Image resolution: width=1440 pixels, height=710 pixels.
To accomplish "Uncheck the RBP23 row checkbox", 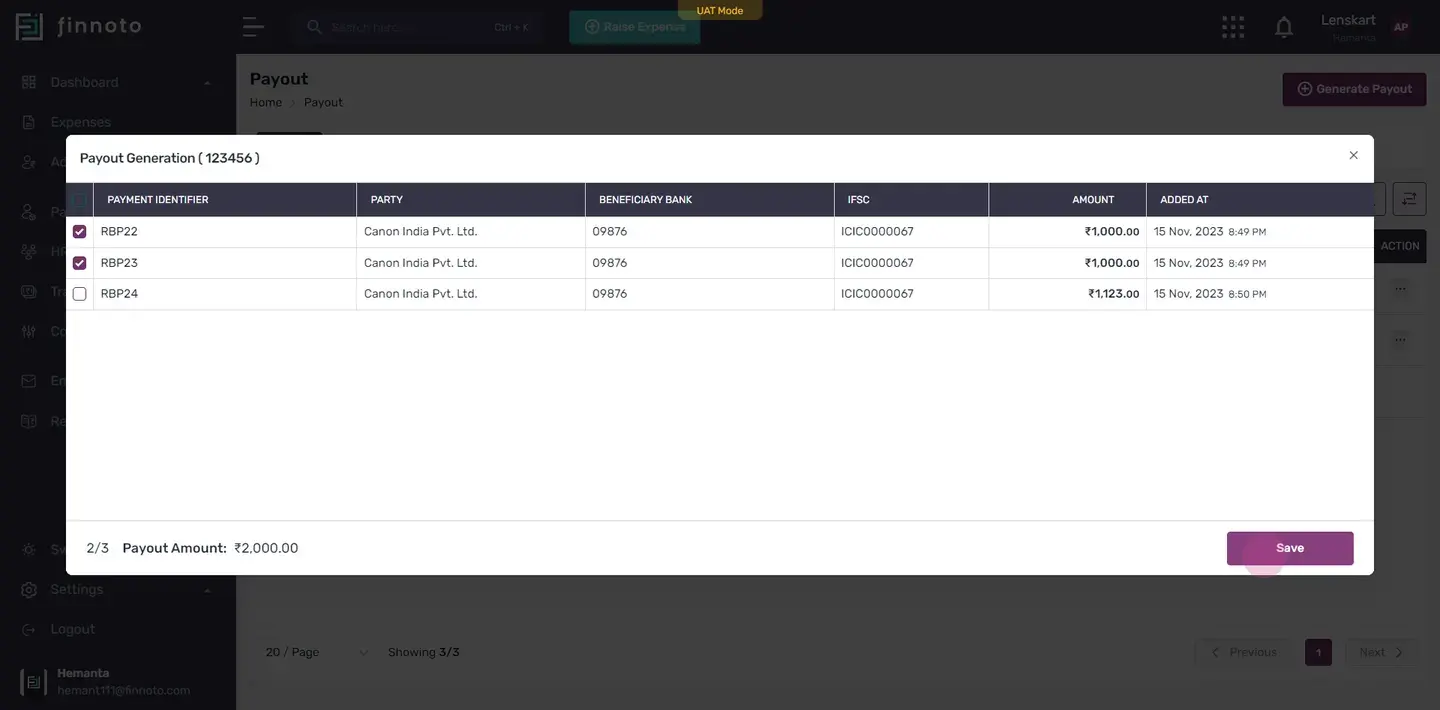I will tap(80, 263).
